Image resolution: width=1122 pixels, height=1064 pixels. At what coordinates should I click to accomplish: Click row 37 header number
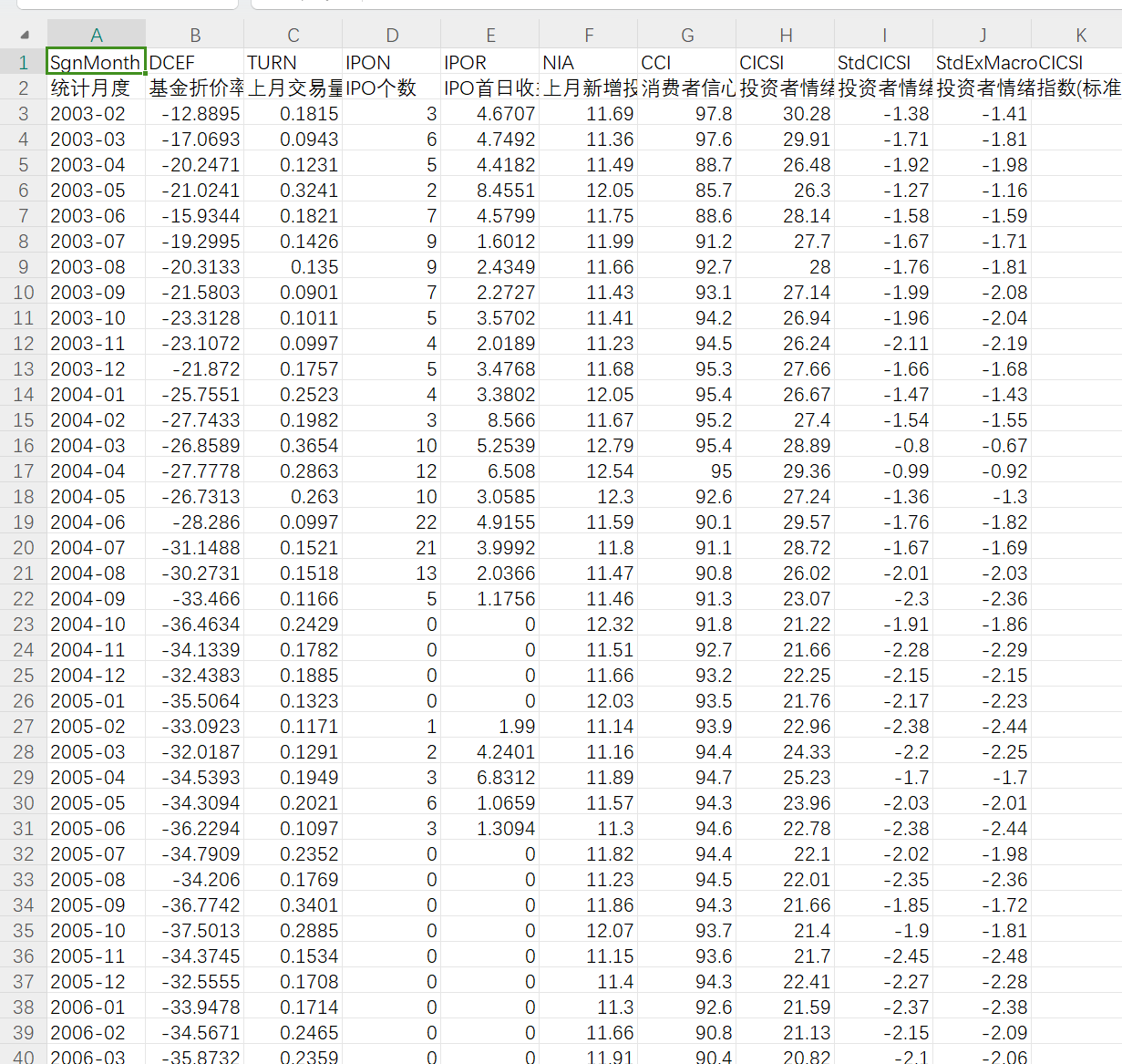(24, 982)
